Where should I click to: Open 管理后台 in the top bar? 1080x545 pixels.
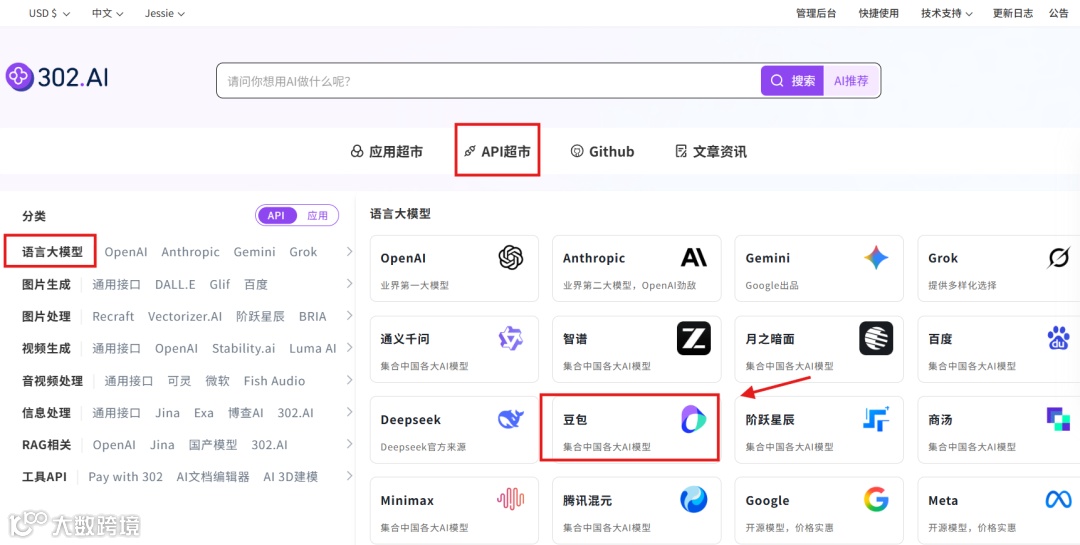[816, 13]
